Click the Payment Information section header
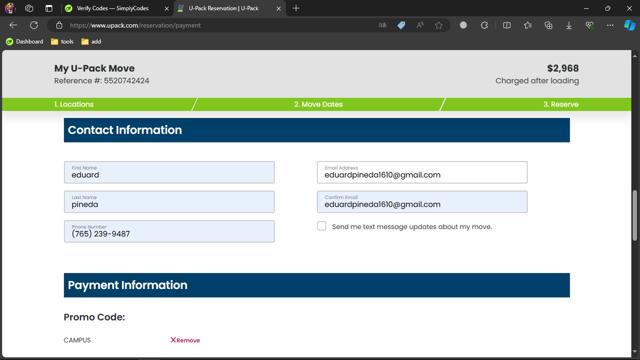This screenshot has width=640, height=360. tap(317, 285)
